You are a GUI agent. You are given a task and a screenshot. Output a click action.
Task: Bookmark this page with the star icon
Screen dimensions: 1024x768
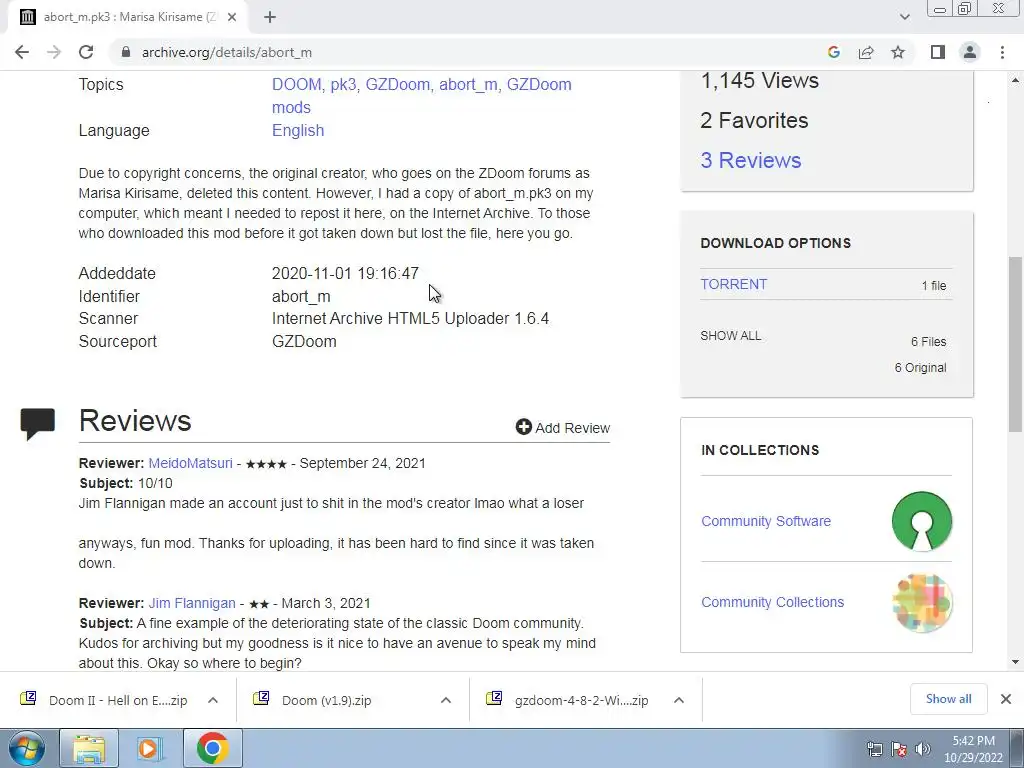[x=898, y=52]
